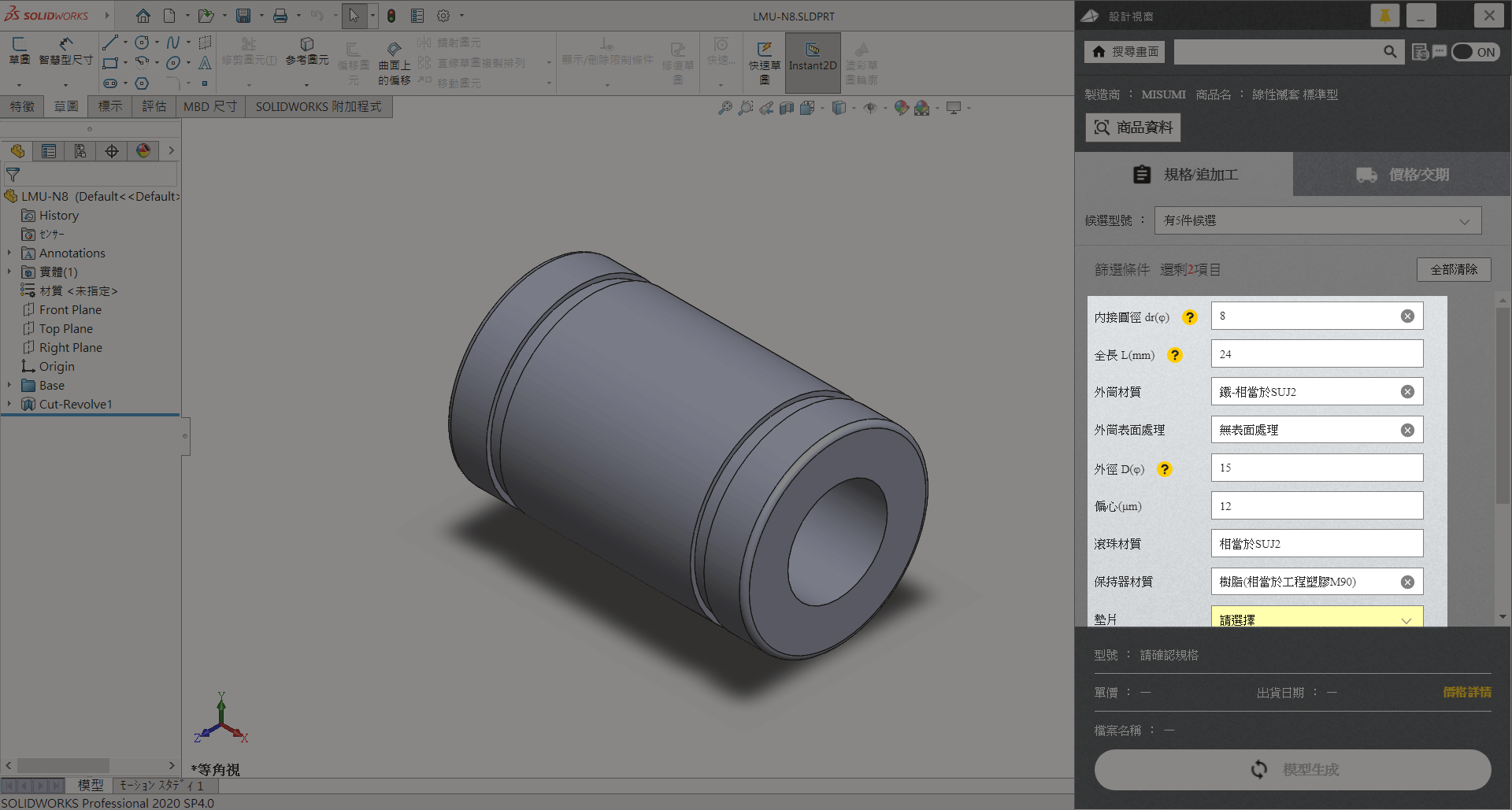Clear the inner diameter dr value

point(1407,316)
